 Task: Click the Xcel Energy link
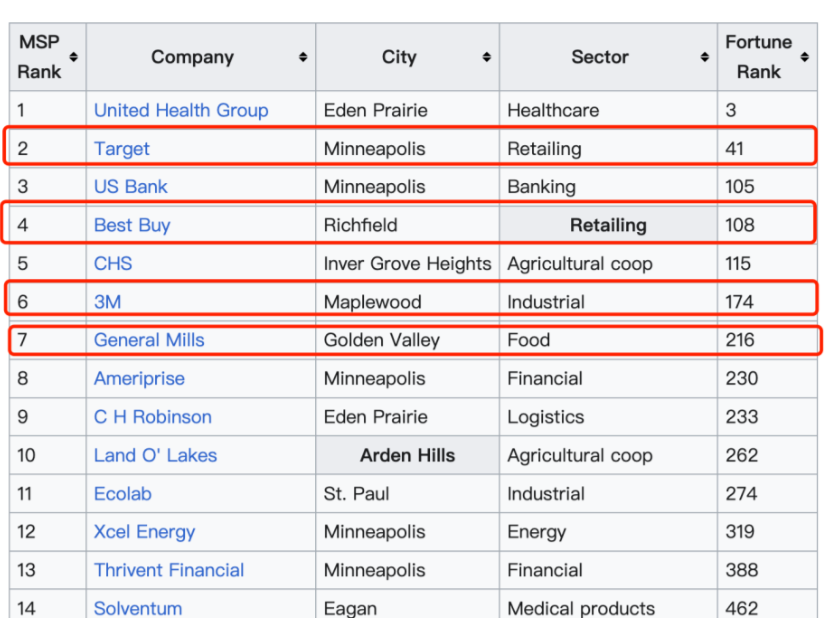pyautogui.click(x=144, y=532)
